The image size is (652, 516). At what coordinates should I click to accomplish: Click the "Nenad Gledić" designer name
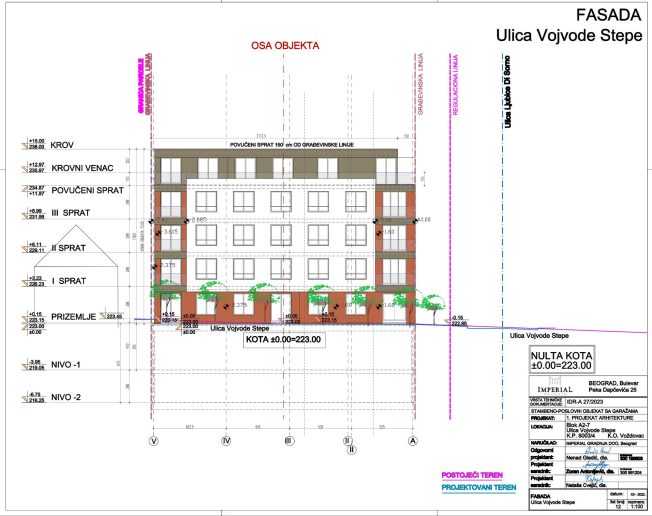pyautogui.click(x=588, y=457)
